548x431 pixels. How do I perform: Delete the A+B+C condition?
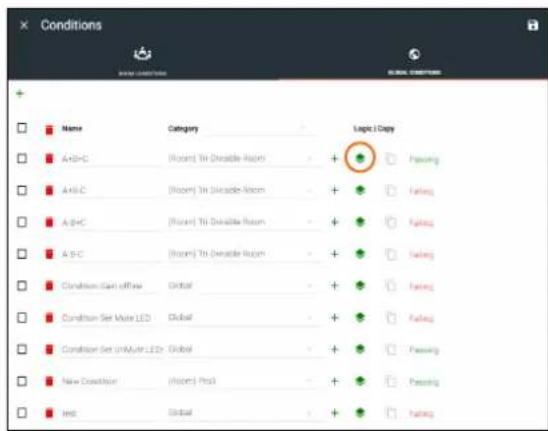[x=49, y=158]
